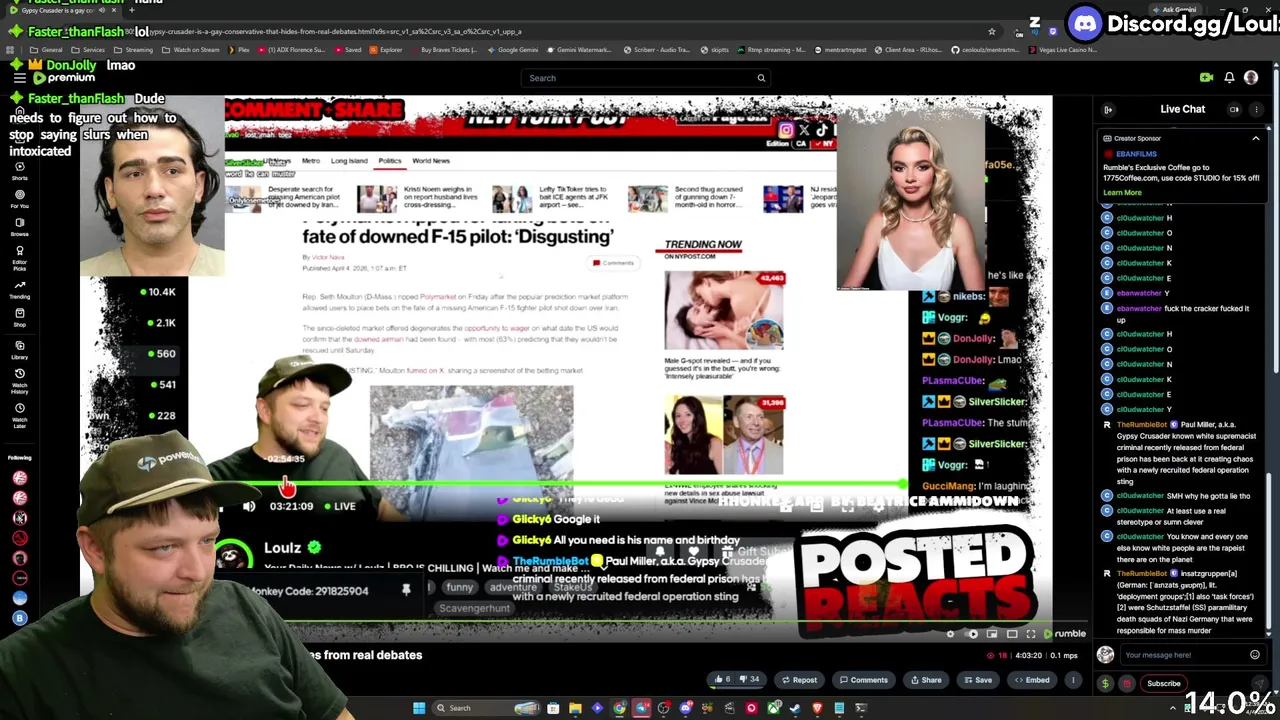Image resolution: width=1280 pixels, height=720 pixels.
Task: Click the green upload video camera icon
Action: (x=1206, y=78)
